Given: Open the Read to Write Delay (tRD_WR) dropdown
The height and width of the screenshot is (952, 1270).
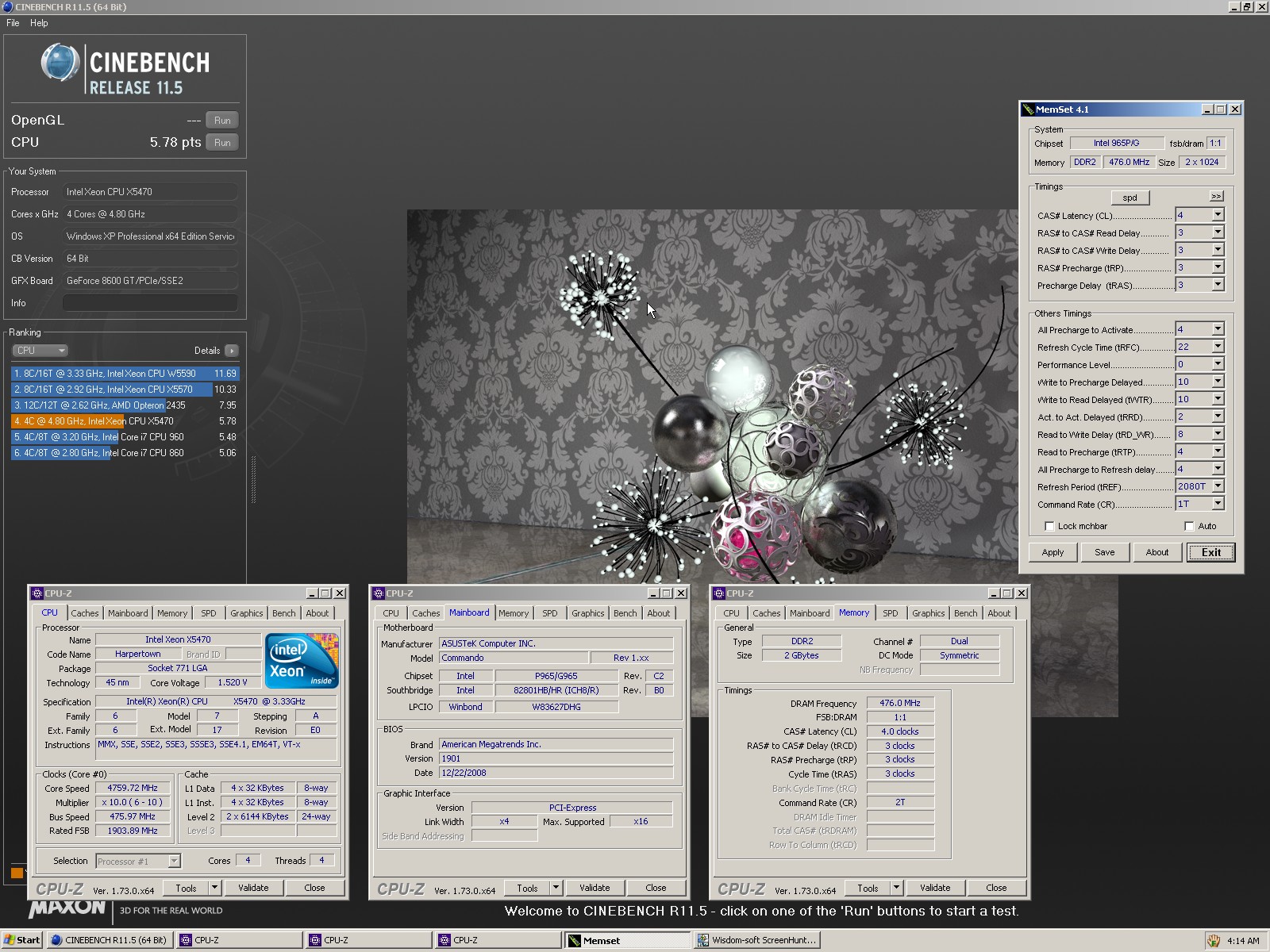Looking at the screenshot, I should click(1218, 434).
